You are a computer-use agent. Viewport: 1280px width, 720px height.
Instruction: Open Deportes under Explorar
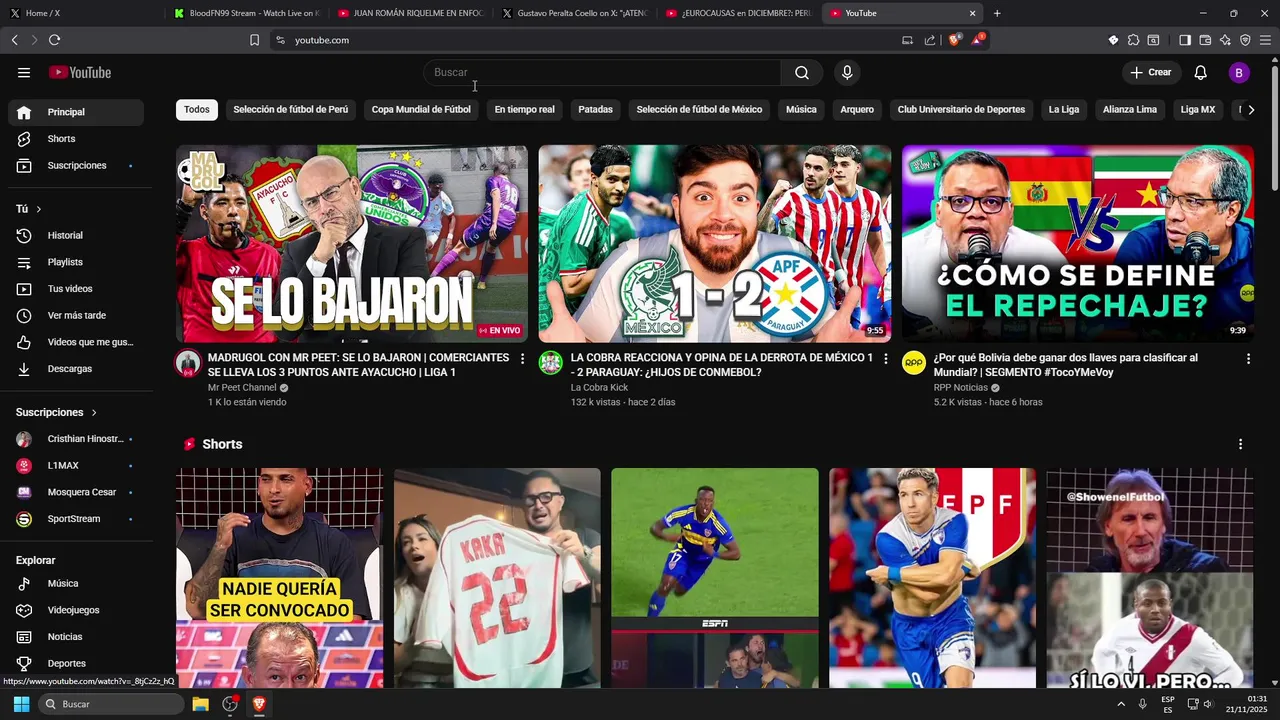click(75, 663)
